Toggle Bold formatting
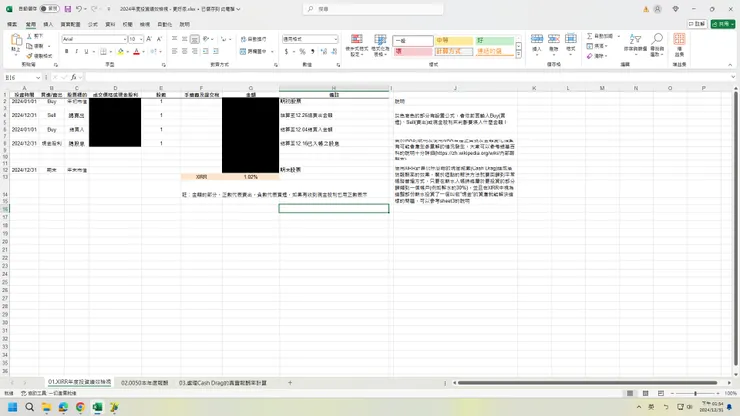The image size is (740, 416). click(67, 51)
